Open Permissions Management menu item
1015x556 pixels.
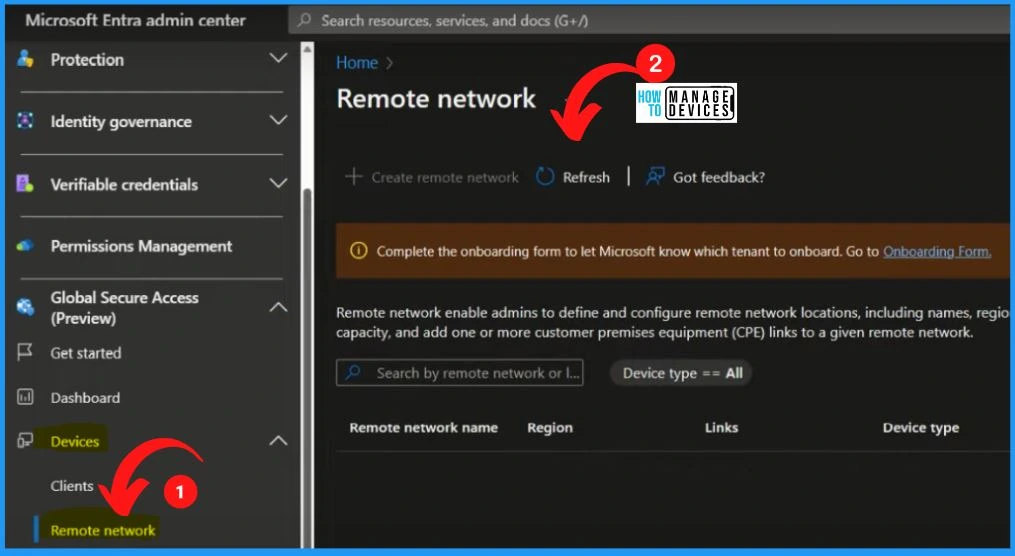(141, 247)
